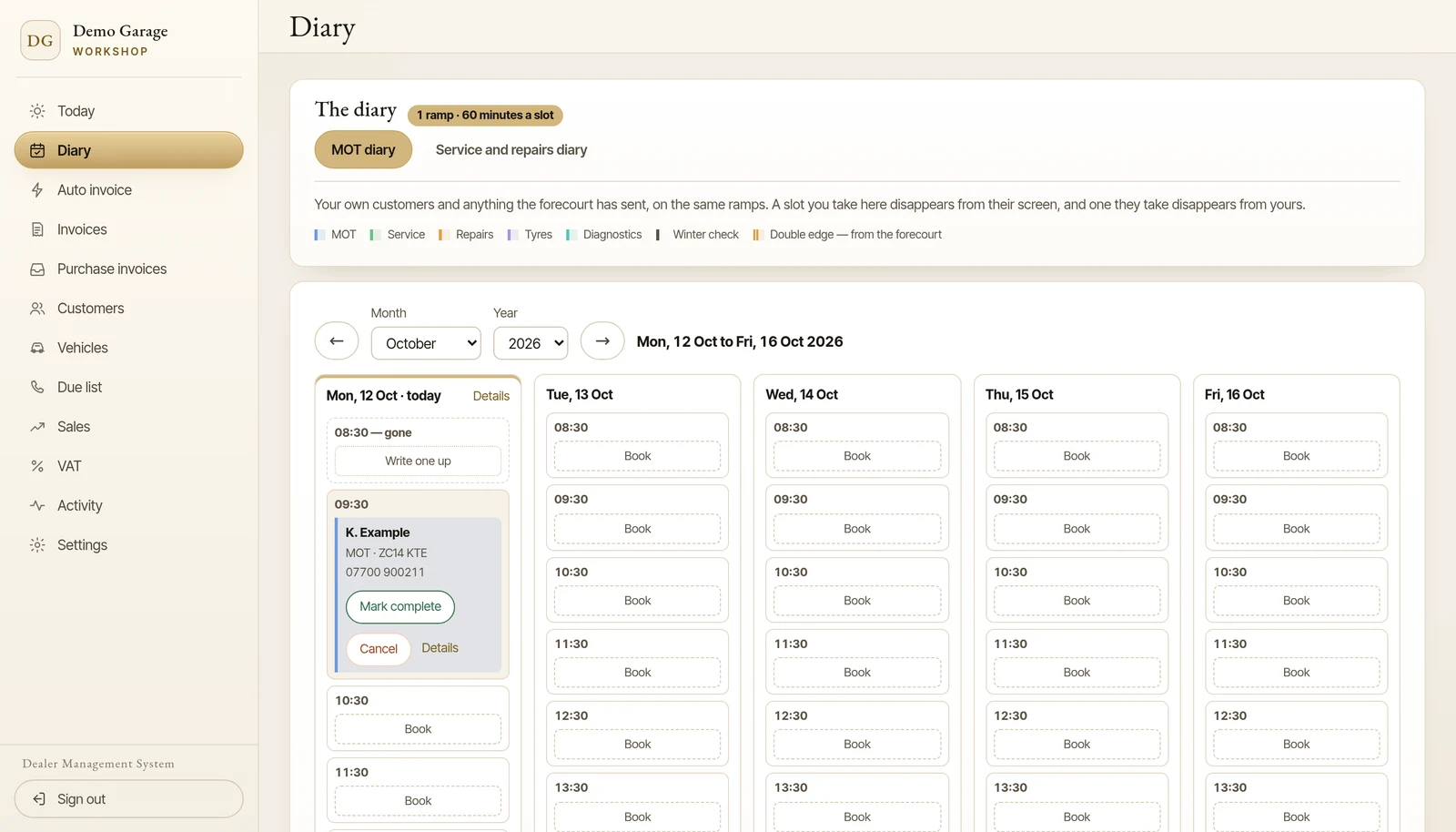Screen dimensions: 1456x832
Task: Open Details link for Mon, 12 Oct
Action: [491, 396]
